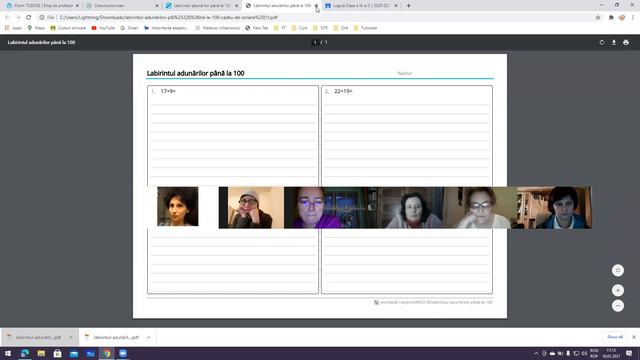This screenshot has width=640, height=360.
Task: Open the Cure bookmarks folder
Action: pyautogui.click(x=299, y=28)
